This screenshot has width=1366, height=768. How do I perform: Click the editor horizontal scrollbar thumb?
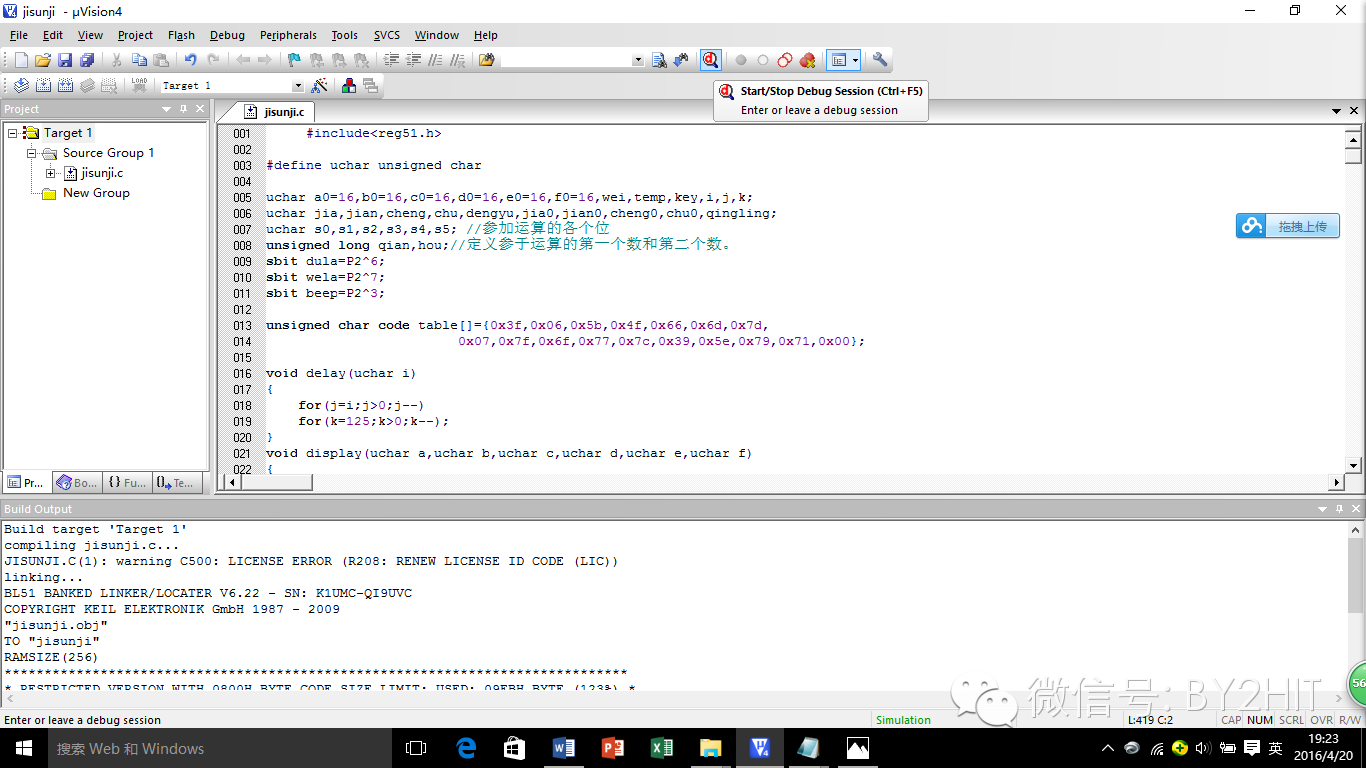276,482
